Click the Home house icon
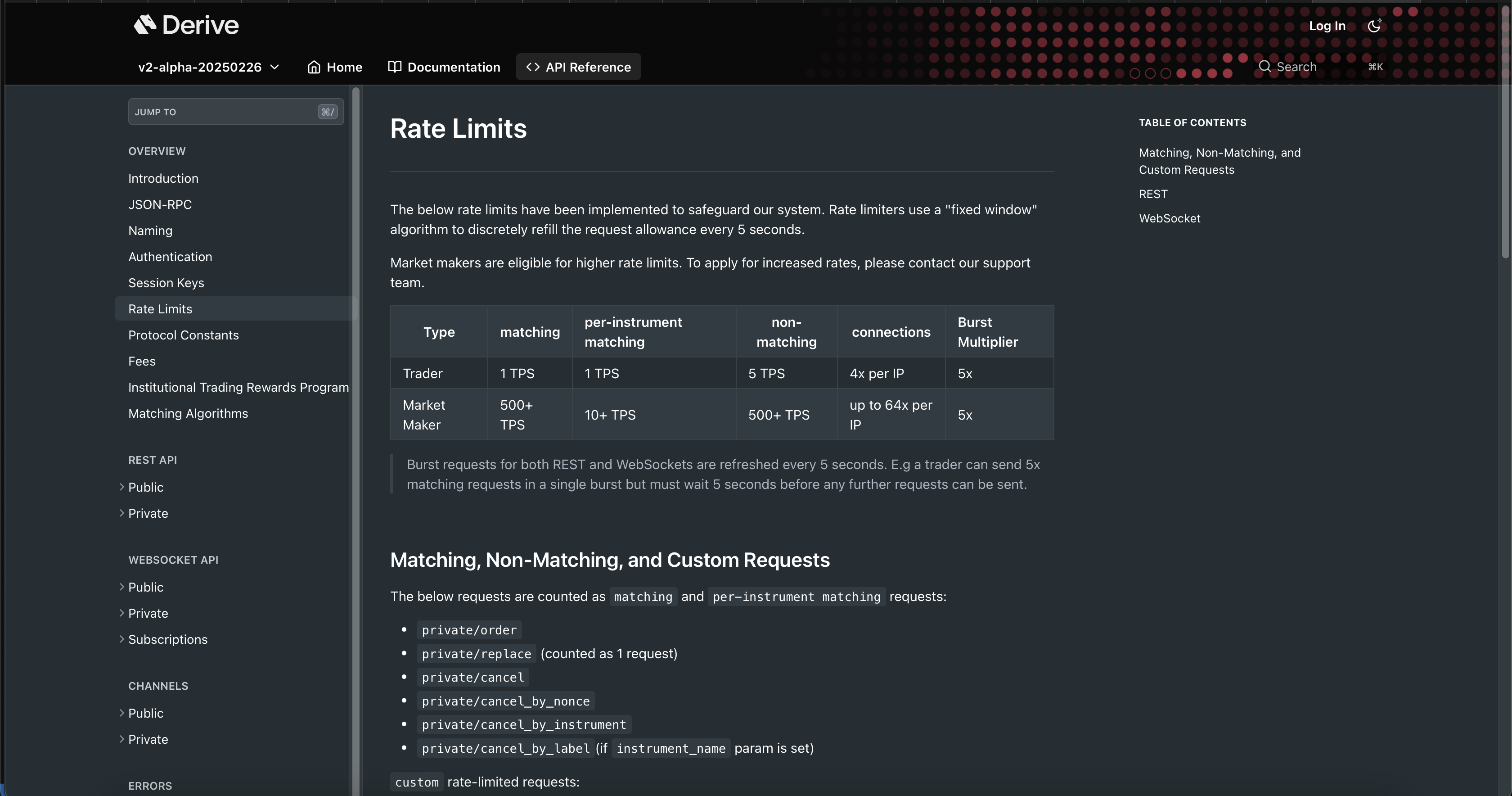Screen dimensions: 1512x796 point(314,67)
